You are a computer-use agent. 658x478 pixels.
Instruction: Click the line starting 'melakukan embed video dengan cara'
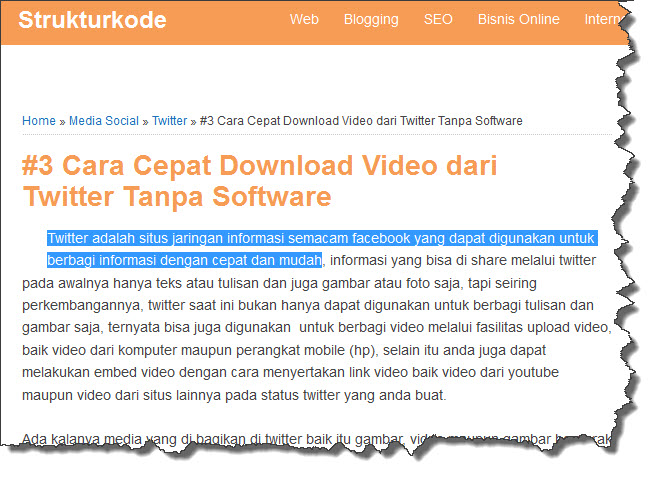click(x=290, y=373)
